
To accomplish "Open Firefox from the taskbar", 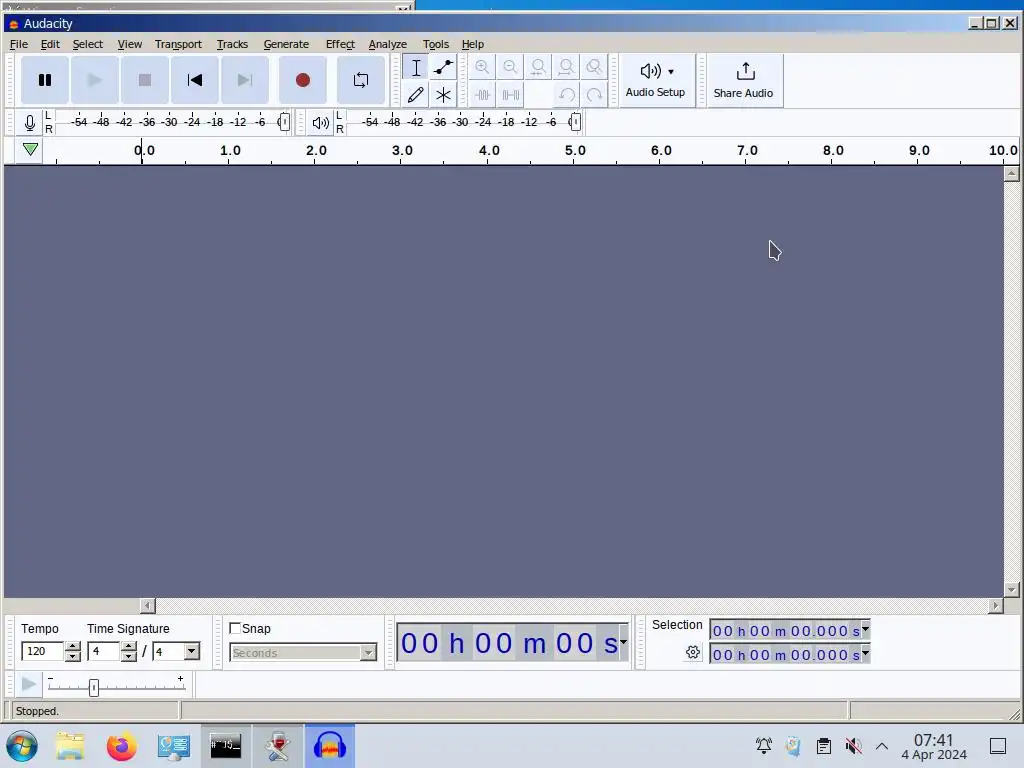I will (121, 746).
